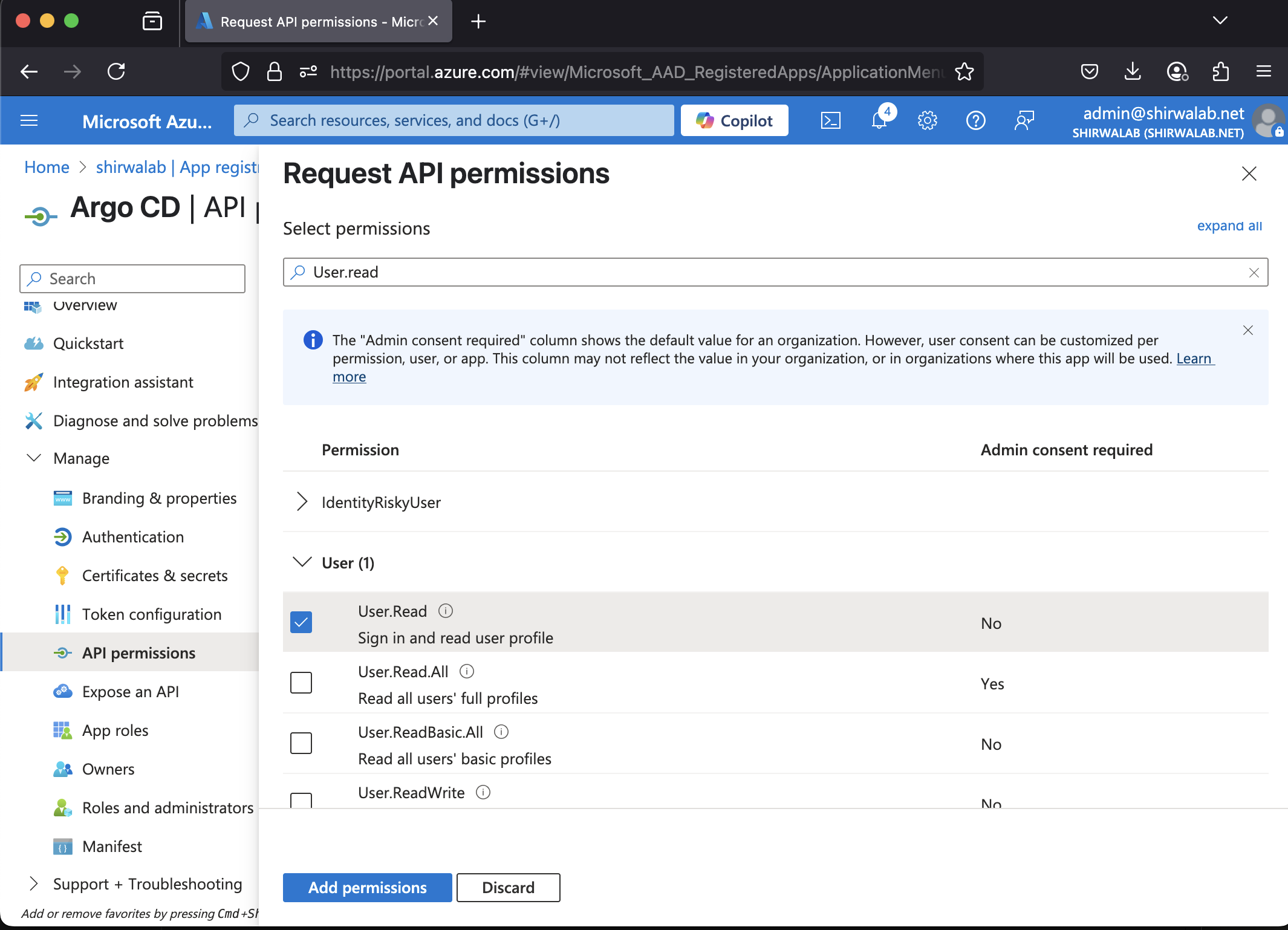Open Firefox application menu

pos(1264,72)
